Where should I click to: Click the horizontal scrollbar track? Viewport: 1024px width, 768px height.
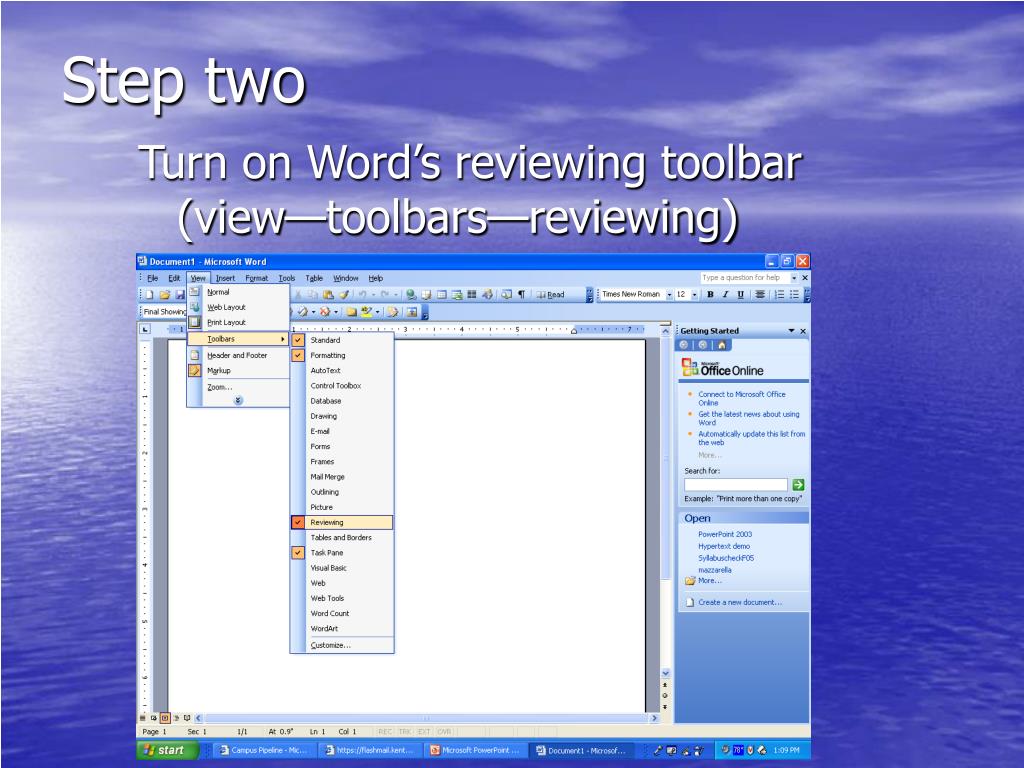tap(426, 718)
